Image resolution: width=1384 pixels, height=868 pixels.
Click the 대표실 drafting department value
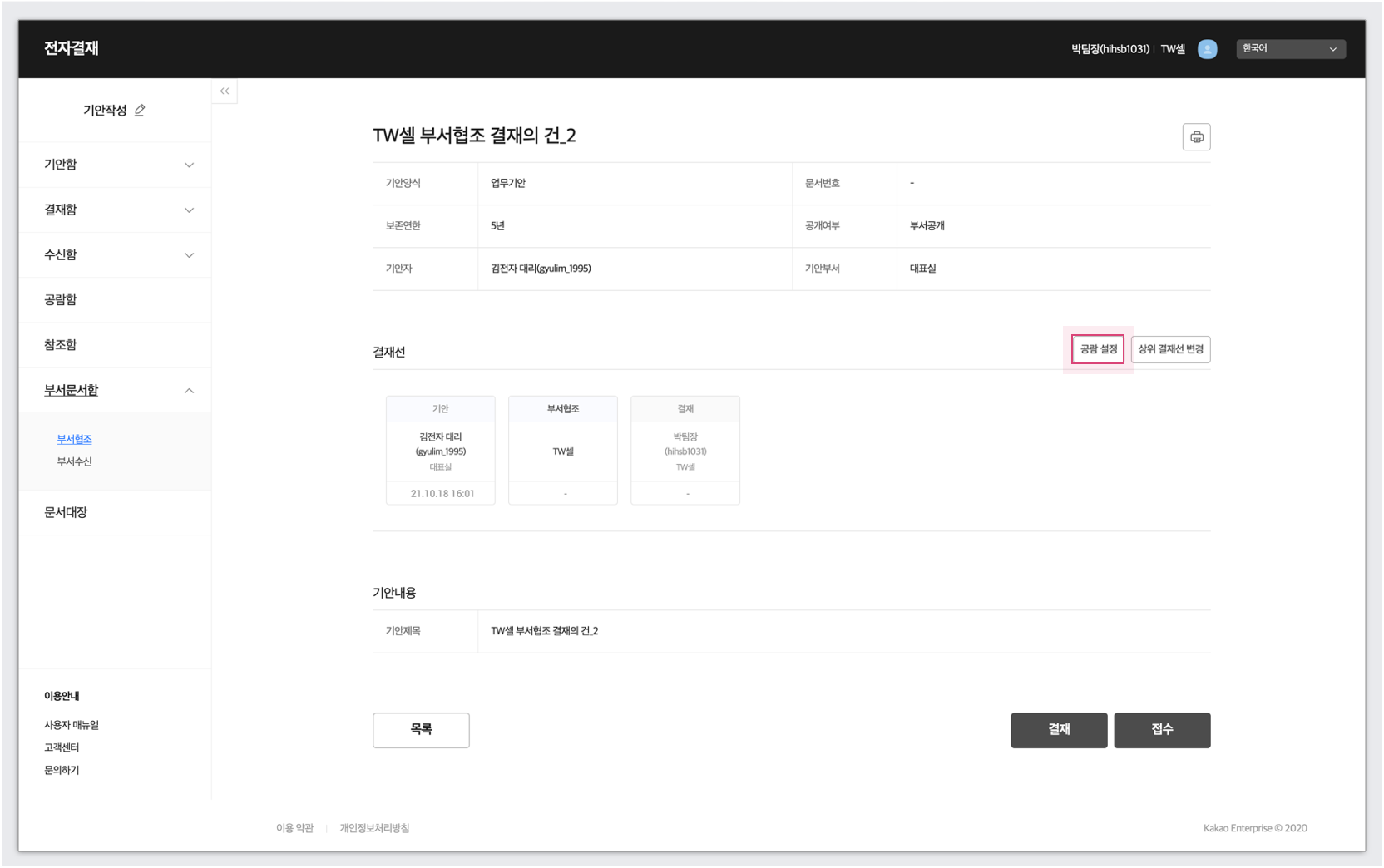922,269
